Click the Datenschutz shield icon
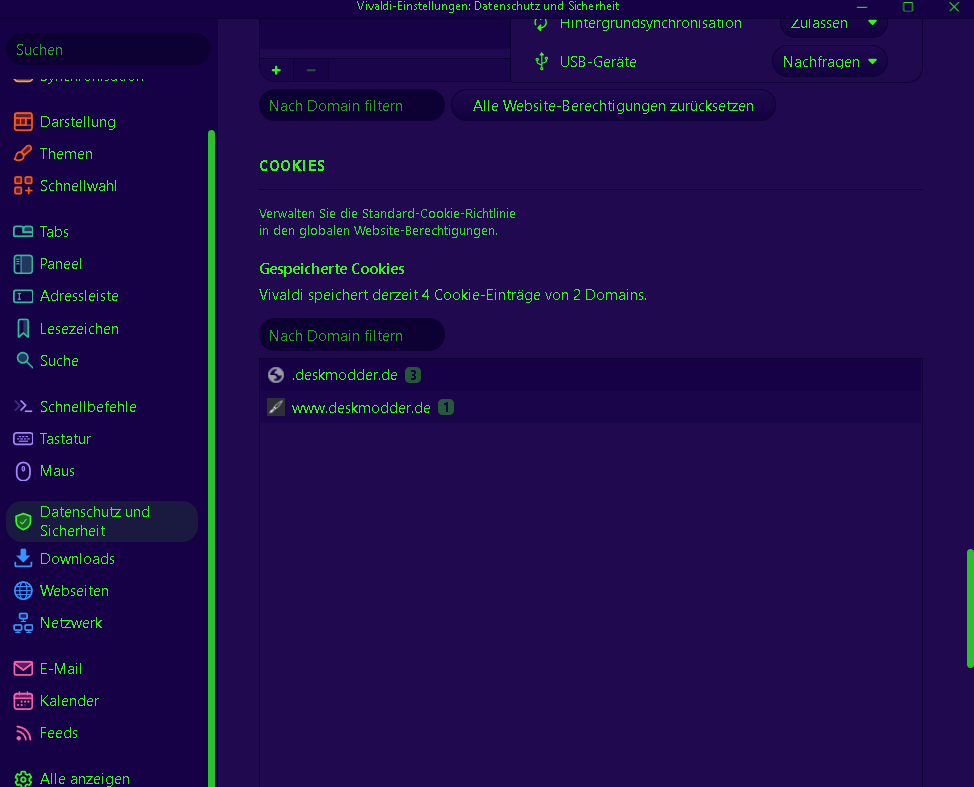 23,521
